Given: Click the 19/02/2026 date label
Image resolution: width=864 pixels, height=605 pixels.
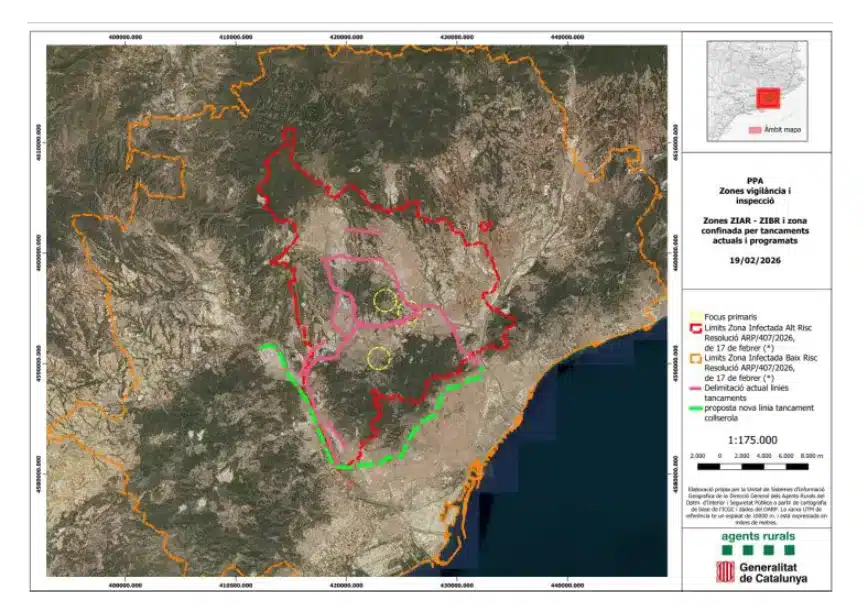Looking at the screenshot, I should [x=756, y=261].
